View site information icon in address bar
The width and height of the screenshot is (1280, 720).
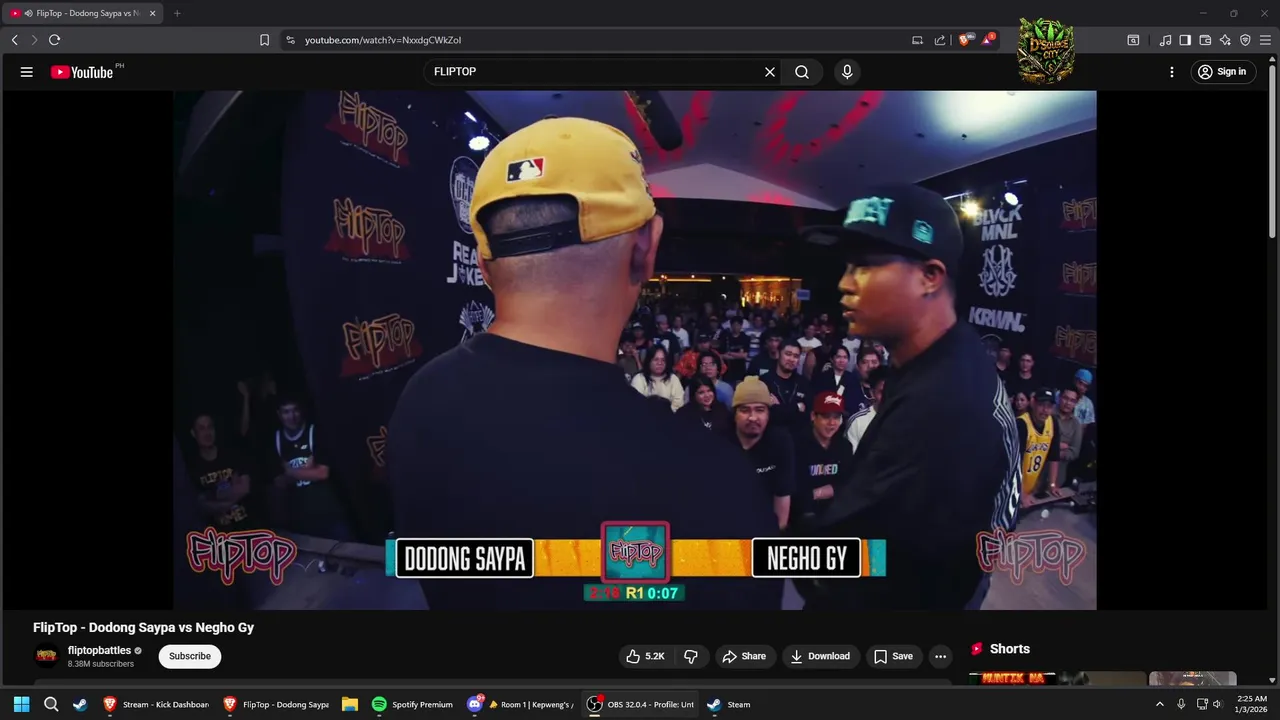(290, 40)
